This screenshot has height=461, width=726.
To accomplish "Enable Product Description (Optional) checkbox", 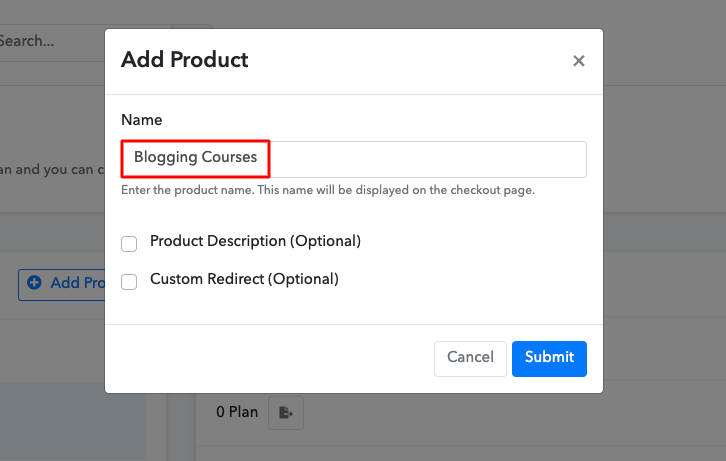I will pyautogui.click(x=129, y=243).
